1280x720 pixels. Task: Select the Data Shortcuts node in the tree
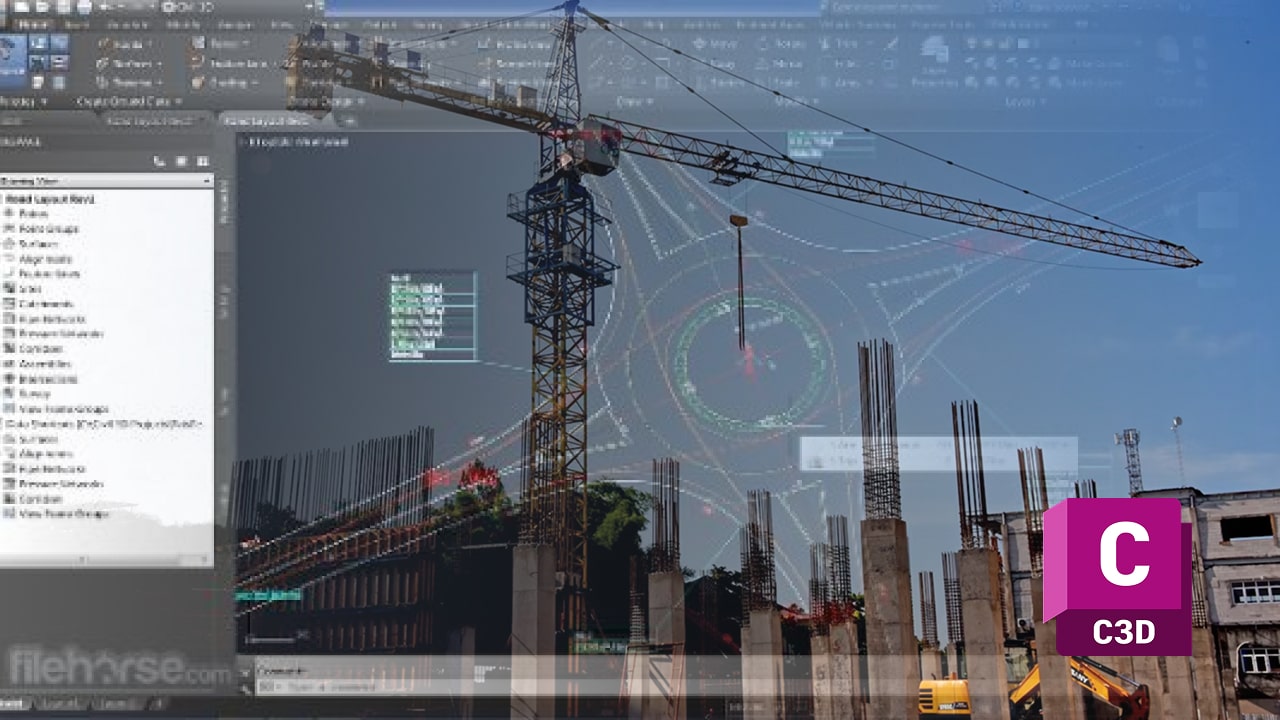point(104,424)
